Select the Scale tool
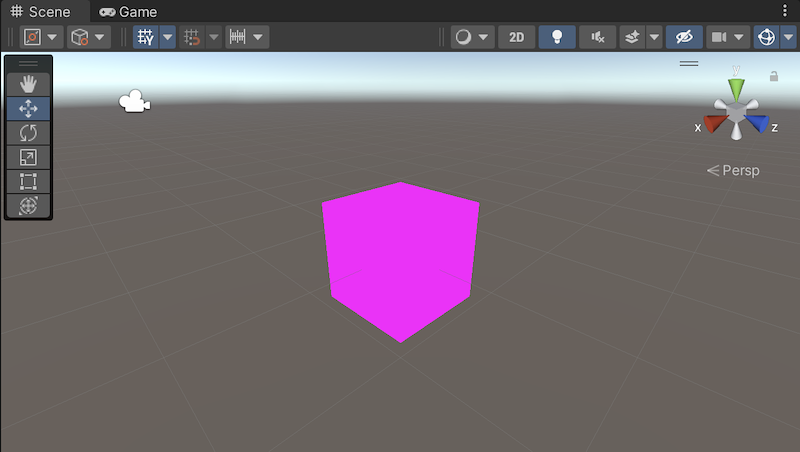800x452 pixels. coord(28,157)
